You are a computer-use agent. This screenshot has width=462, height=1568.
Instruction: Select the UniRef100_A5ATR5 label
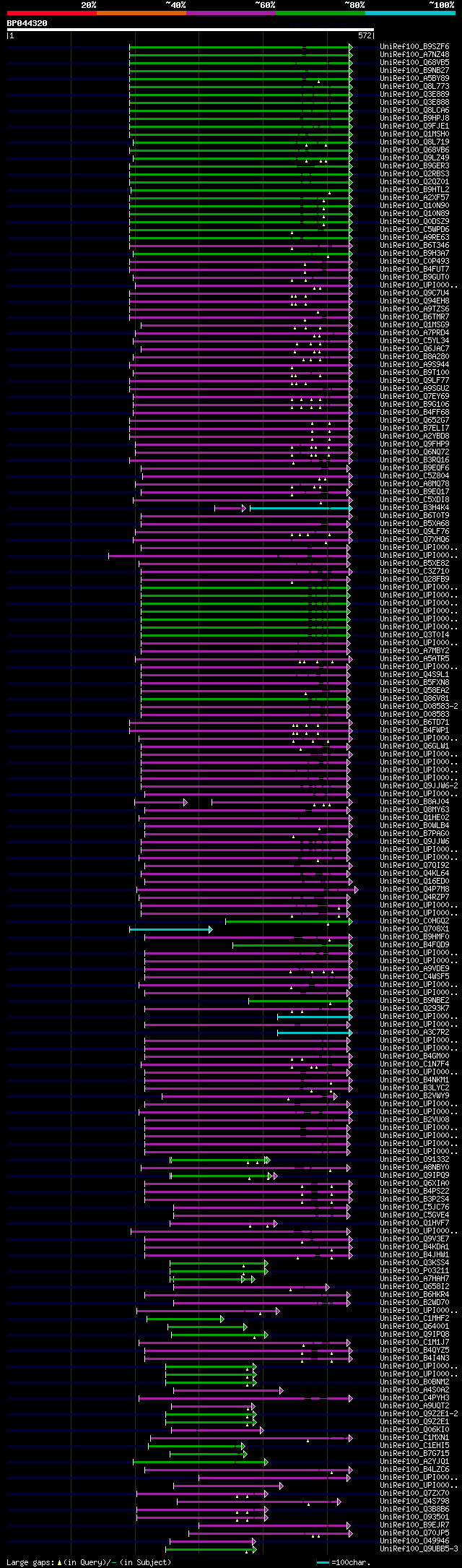click(x=414, y=659)
